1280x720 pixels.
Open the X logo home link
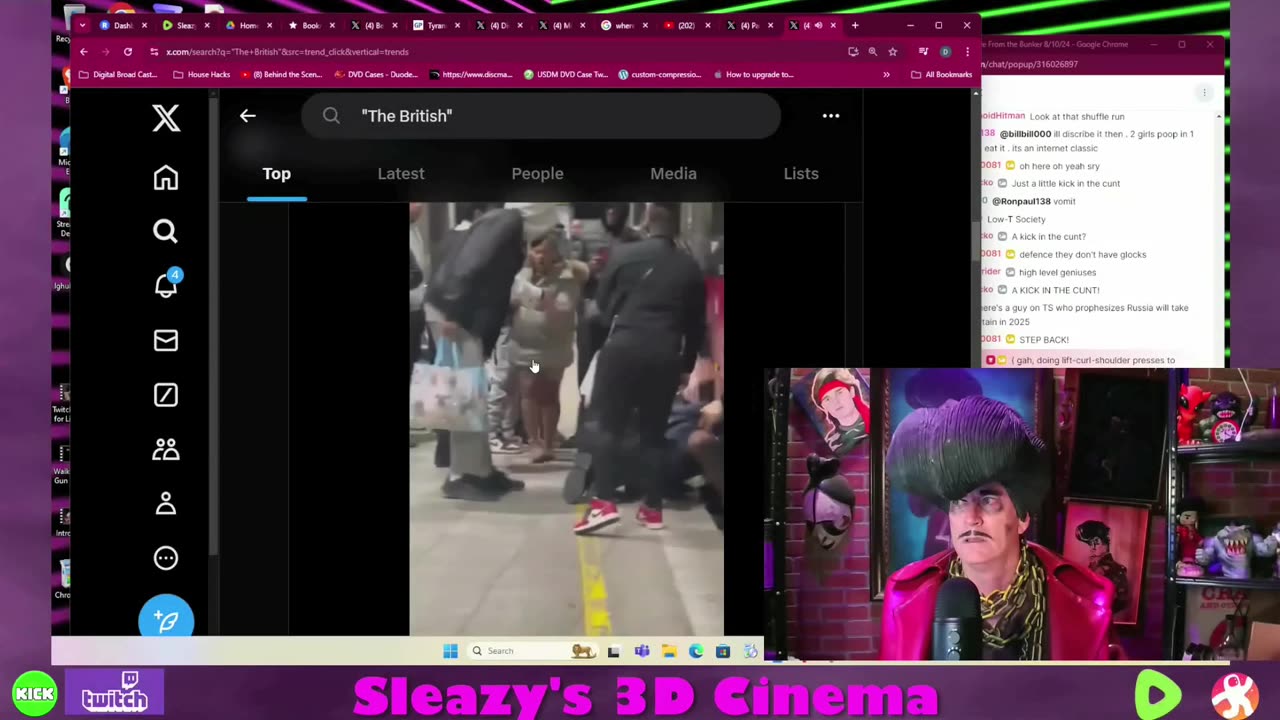[x=166, y=118]
